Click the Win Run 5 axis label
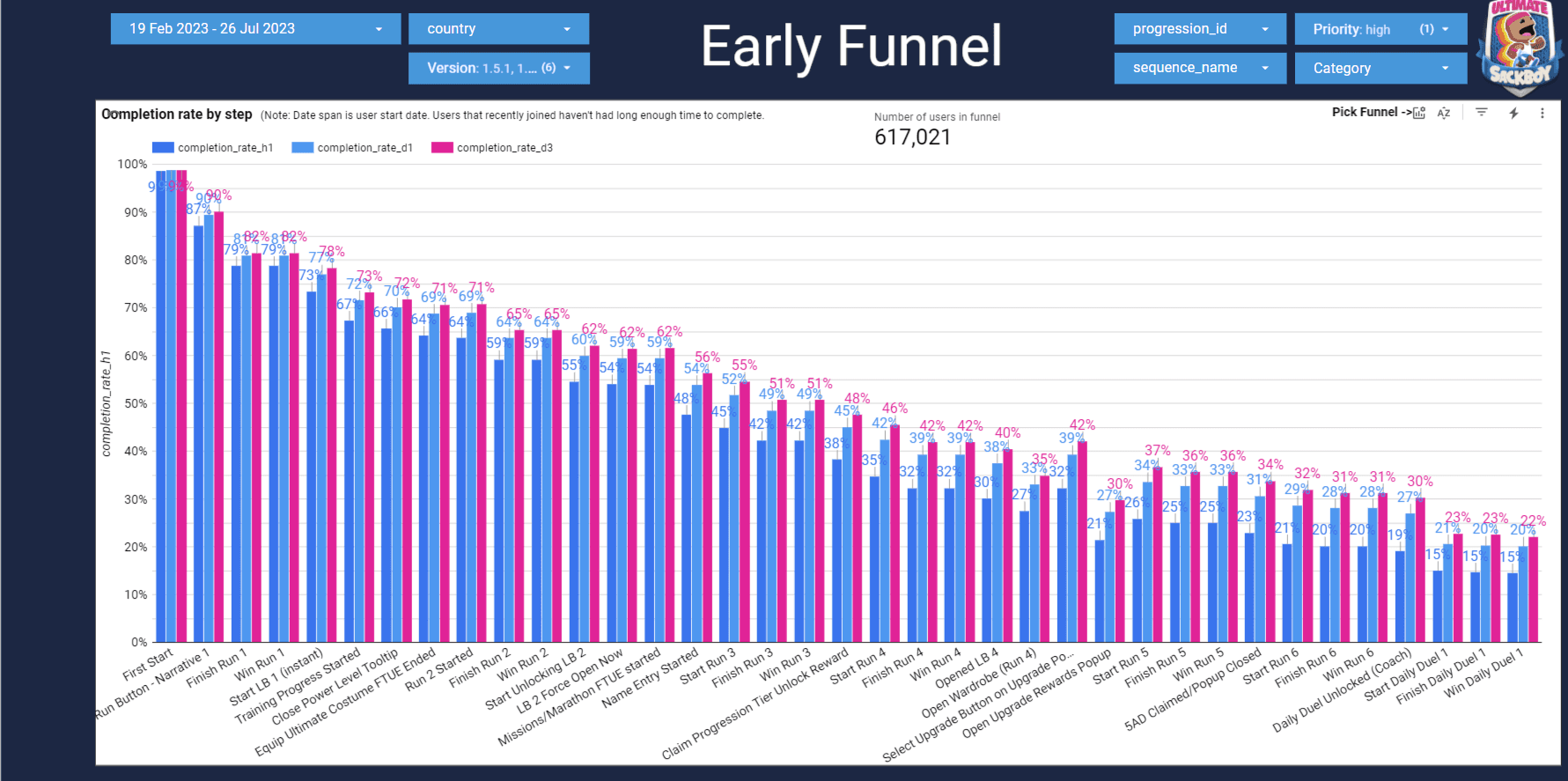Image resolution: width=1568 pixels, height=781 pixels. pos(1199,665)
